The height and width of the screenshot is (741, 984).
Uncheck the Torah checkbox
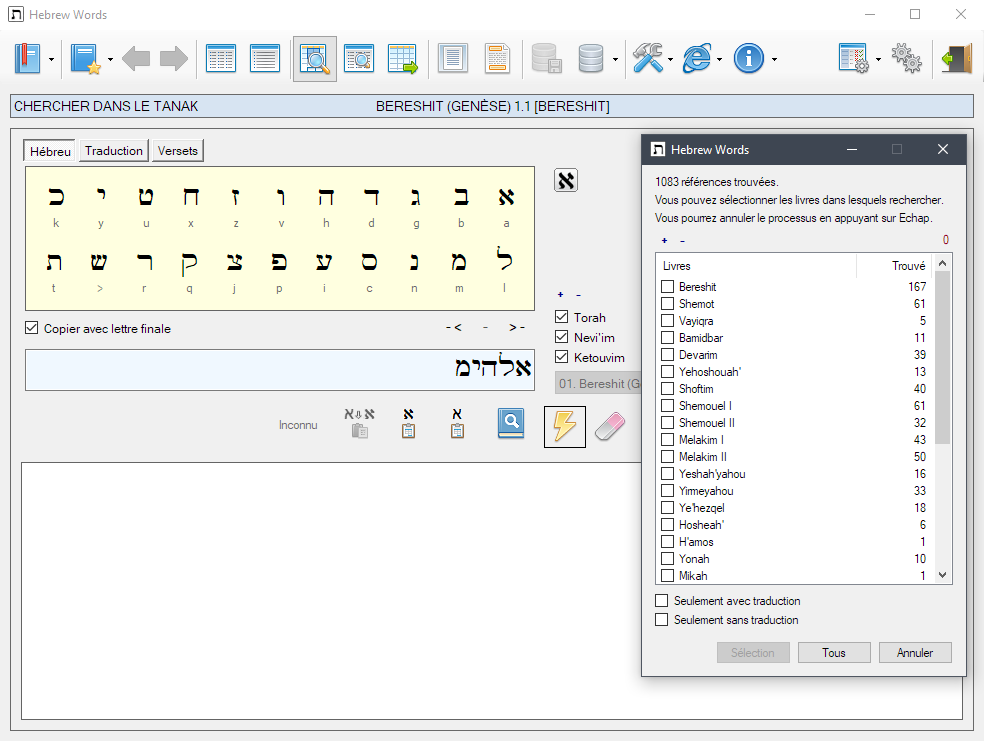point(562,317)
